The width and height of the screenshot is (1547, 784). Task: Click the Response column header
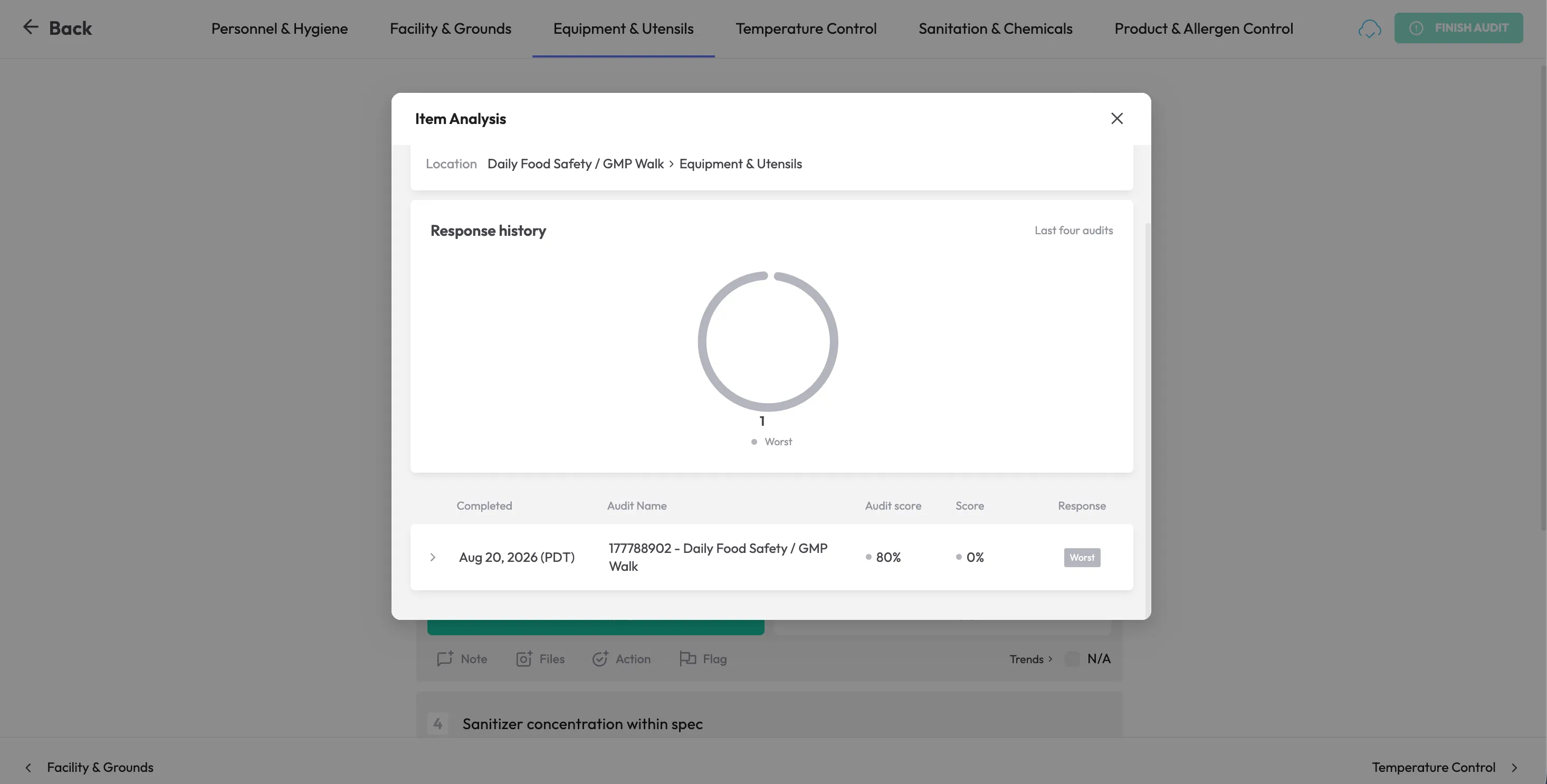pyautogui.click(x=1082, y=505)
